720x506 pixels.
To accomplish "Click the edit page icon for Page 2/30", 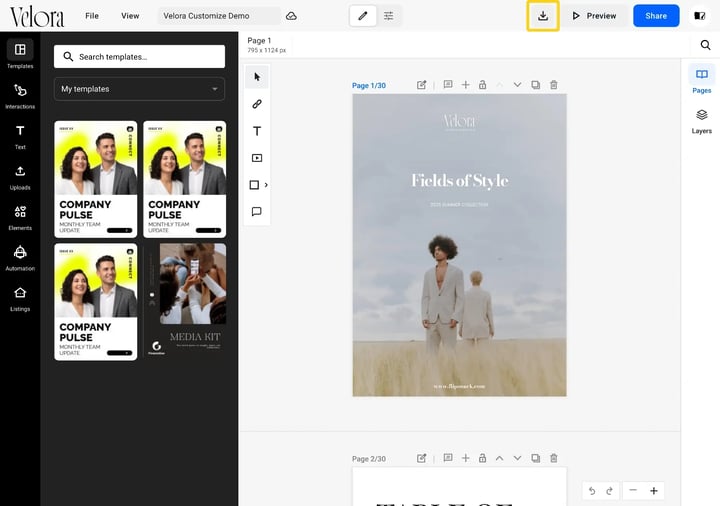I will tap(422, 458).
